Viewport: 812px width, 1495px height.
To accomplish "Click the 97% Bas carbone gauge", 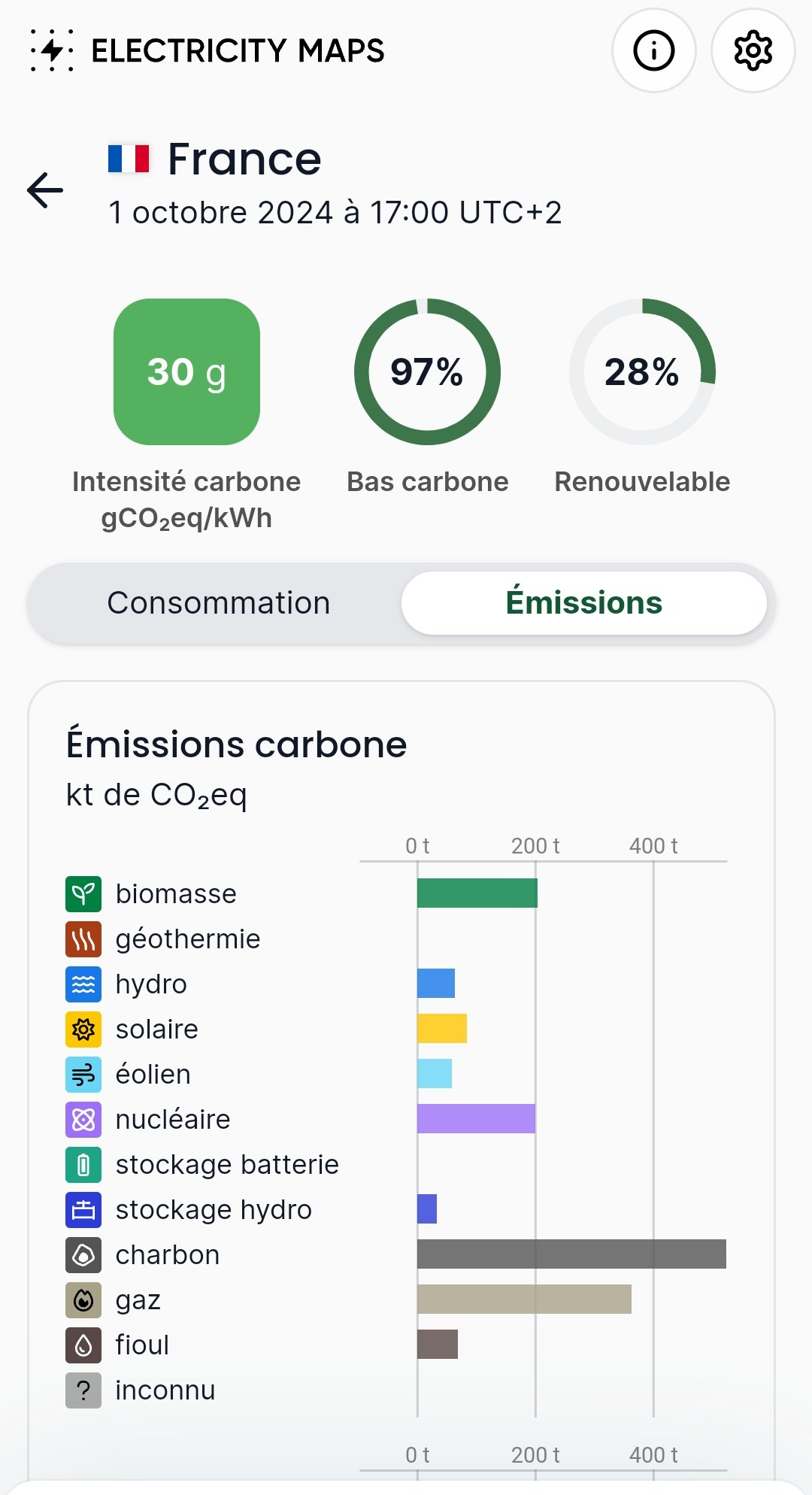I will click(427, 371).
